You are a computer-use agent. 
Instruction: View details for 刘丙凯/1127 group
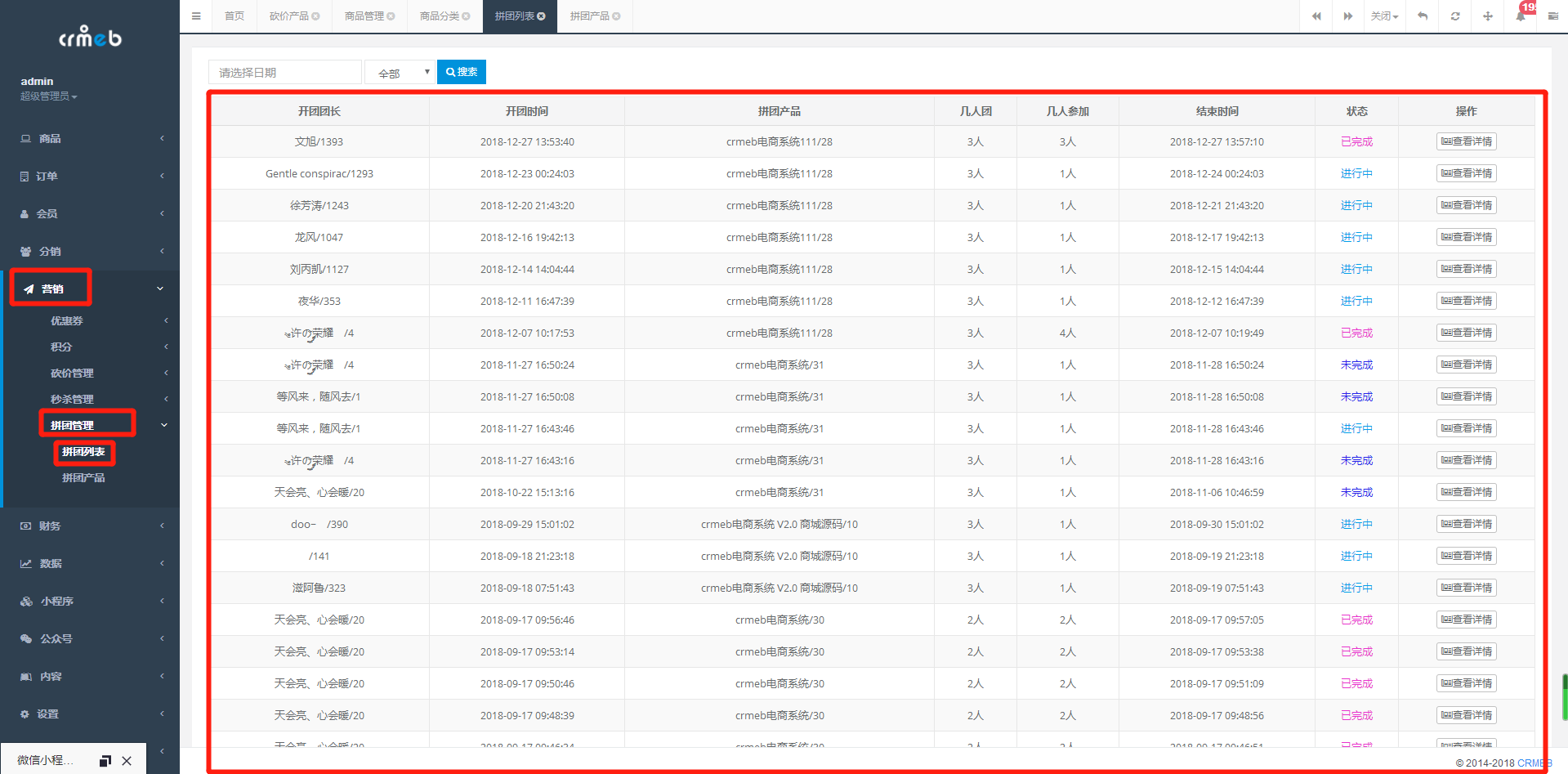[x=1467, y=269]
